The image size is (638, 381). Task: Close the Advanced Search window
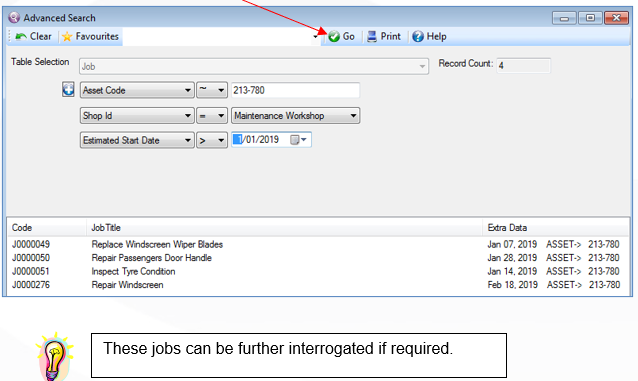tap(616, 18)
